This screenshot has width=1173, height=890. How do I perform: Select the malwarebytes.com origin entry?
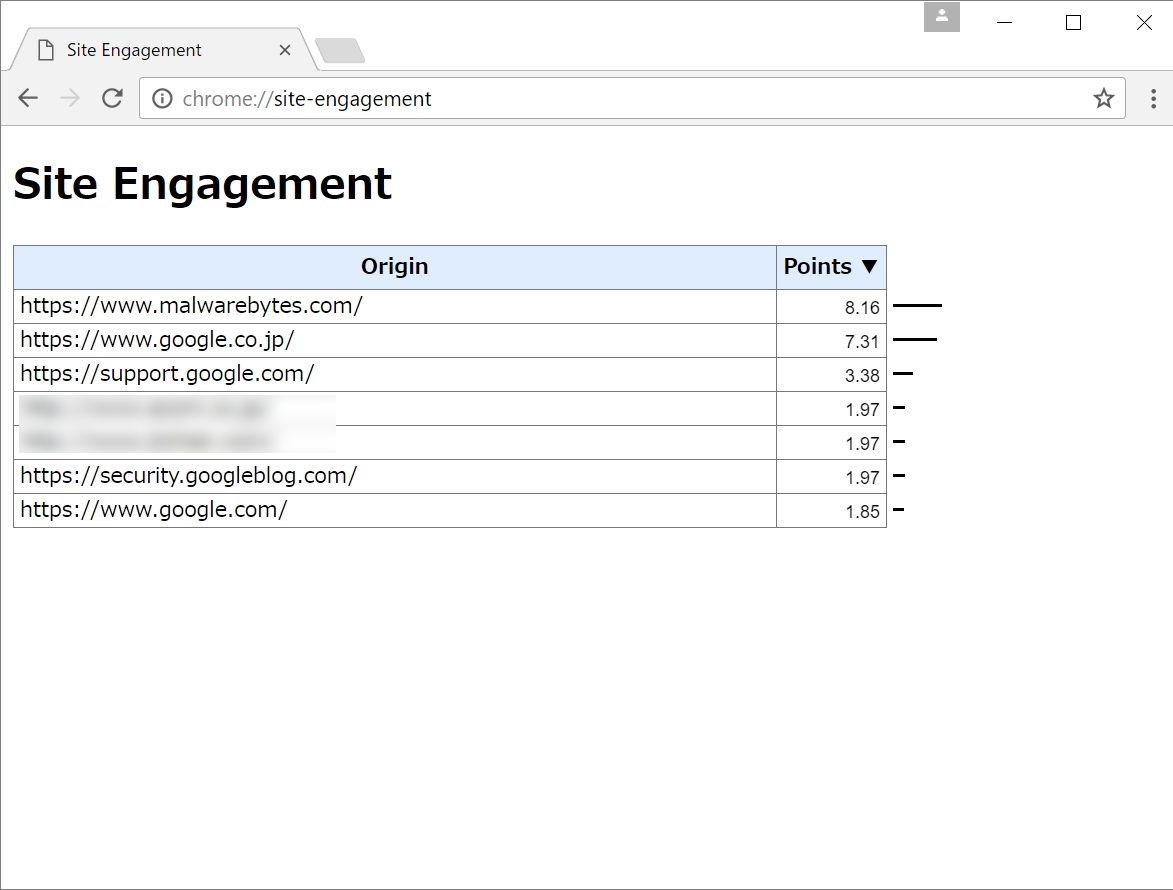click(192, 306)
